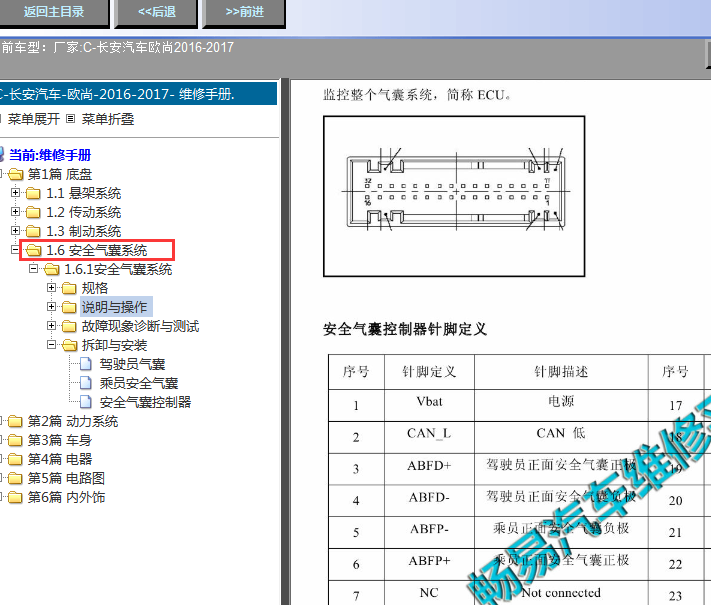Select the 故障现象诊断与测试 label
This screenshot has height=605, width=711.
(x=140, y=326)
